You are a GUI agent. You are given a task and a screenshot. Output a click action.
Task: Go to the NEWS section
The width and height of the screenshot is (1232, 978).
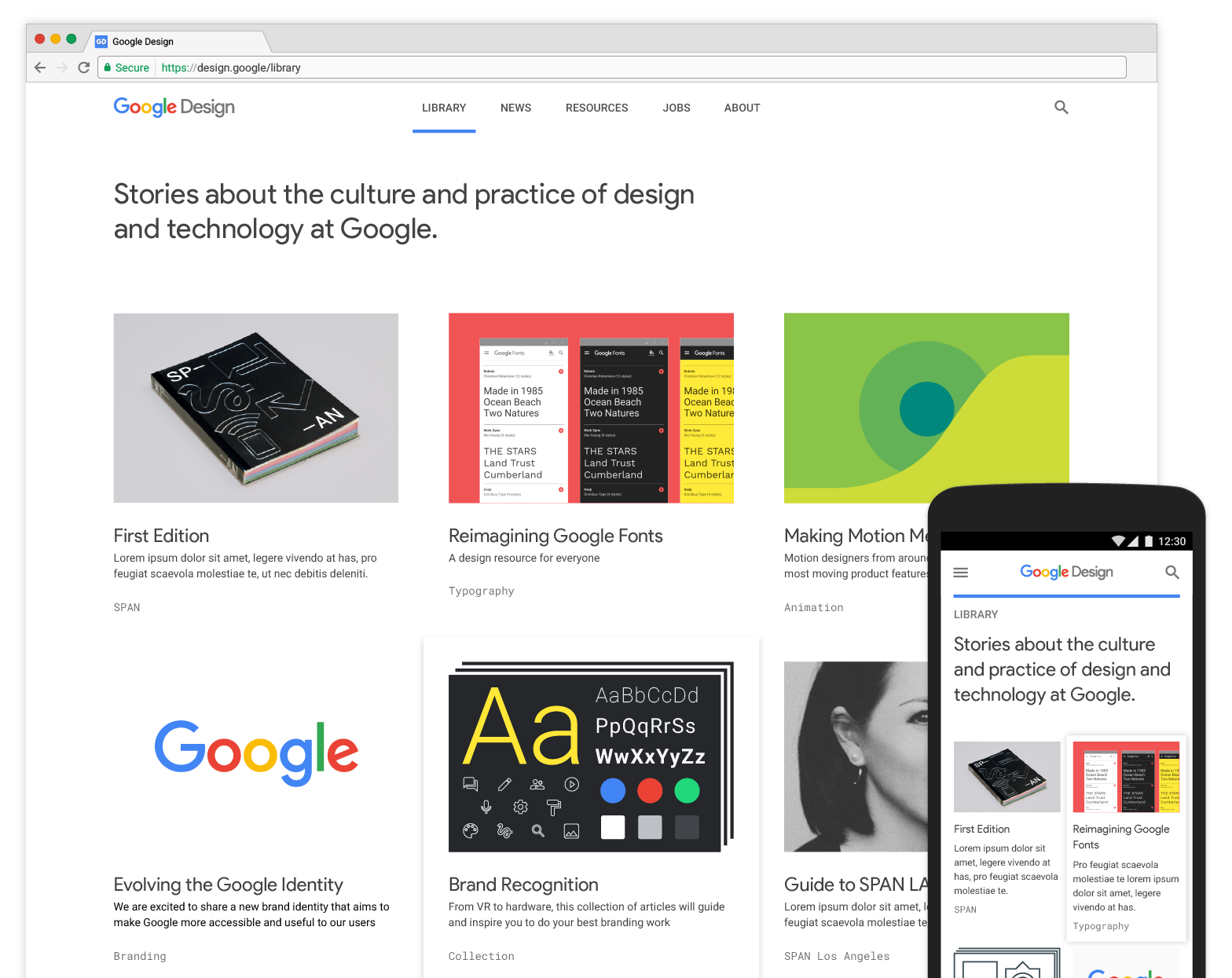pyautogui.click(x=515, y=108)
